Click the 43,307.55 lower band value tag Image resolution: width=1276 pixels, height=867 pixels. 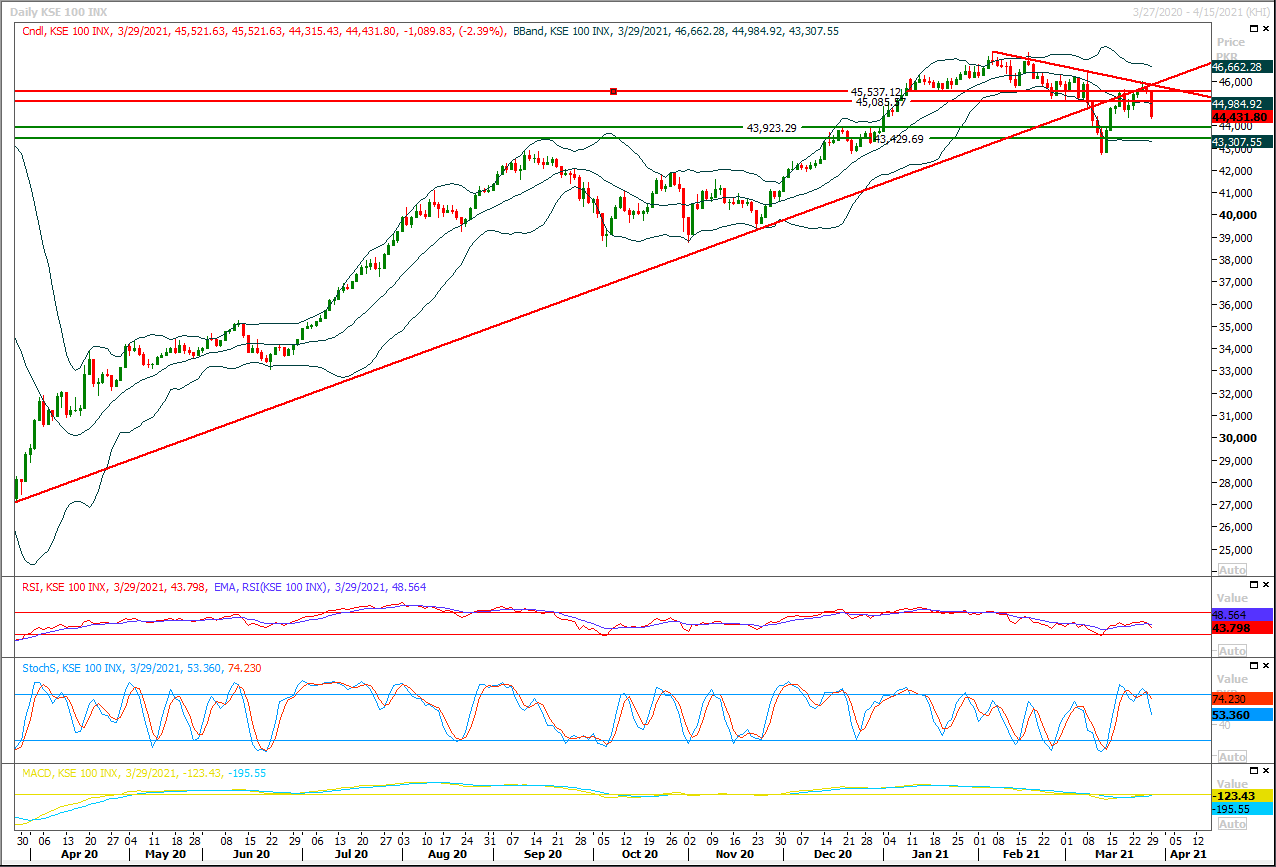coord(1240,143)
